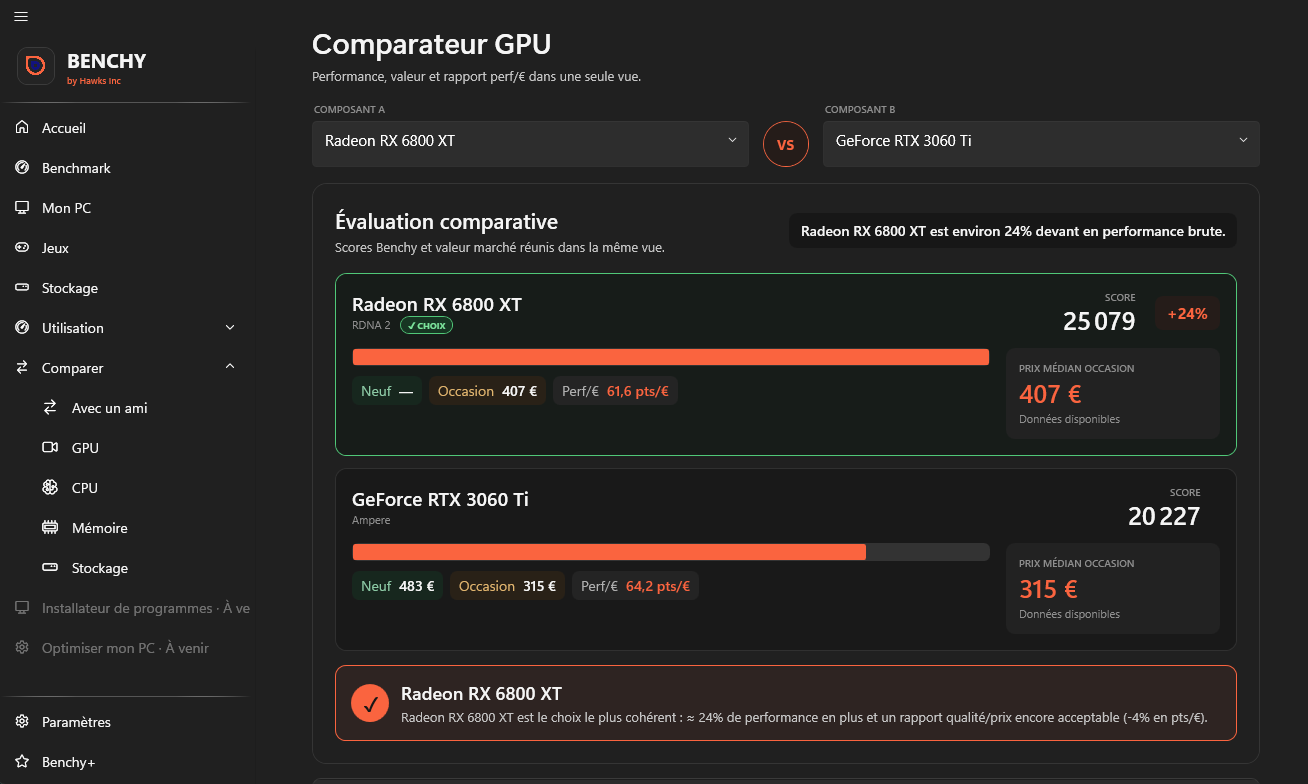
Task: Click the 20 227 score value
Action: point(1164,516)
